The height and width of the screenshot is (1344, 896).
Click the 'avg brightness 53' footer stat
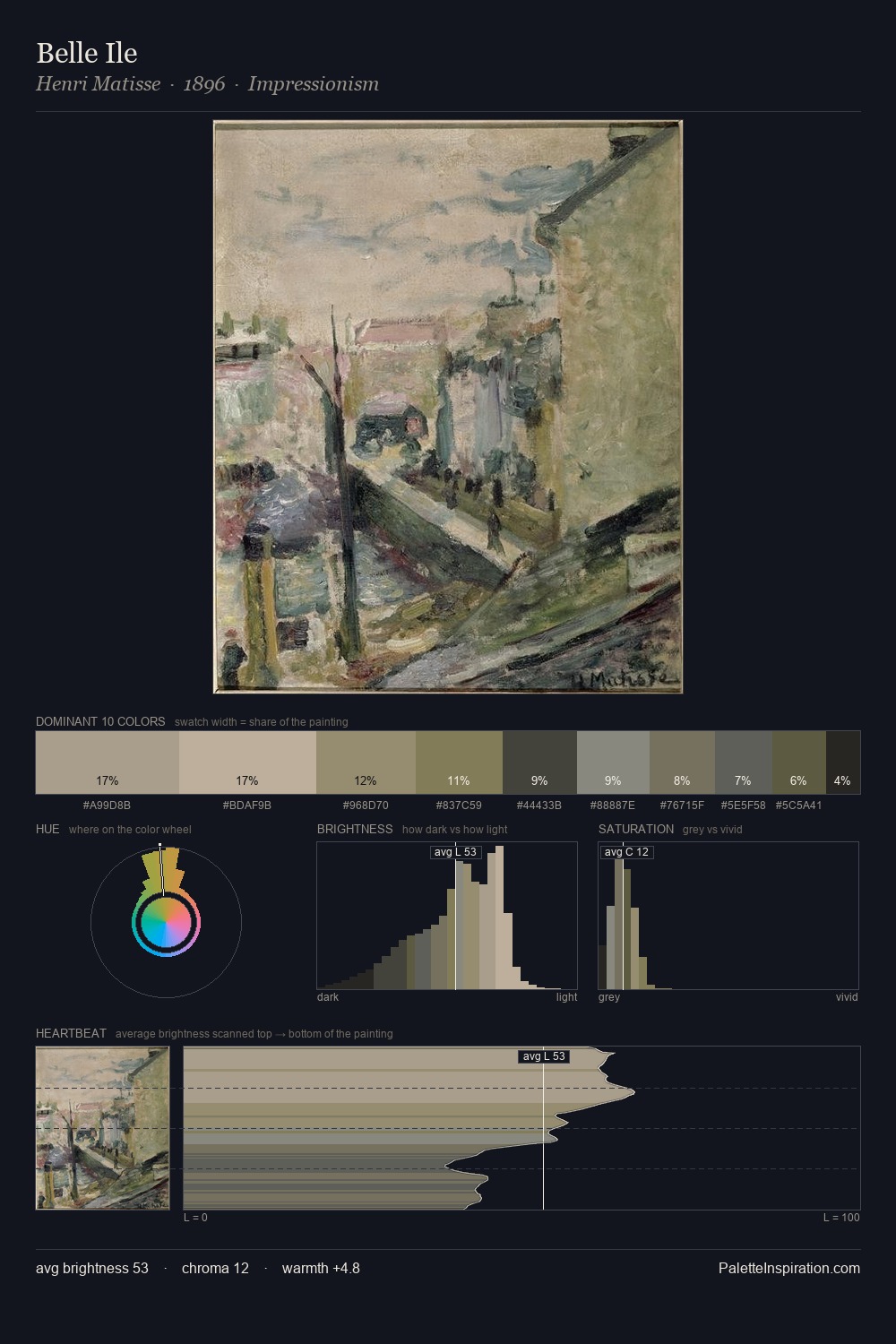(x=92, y=1268)
